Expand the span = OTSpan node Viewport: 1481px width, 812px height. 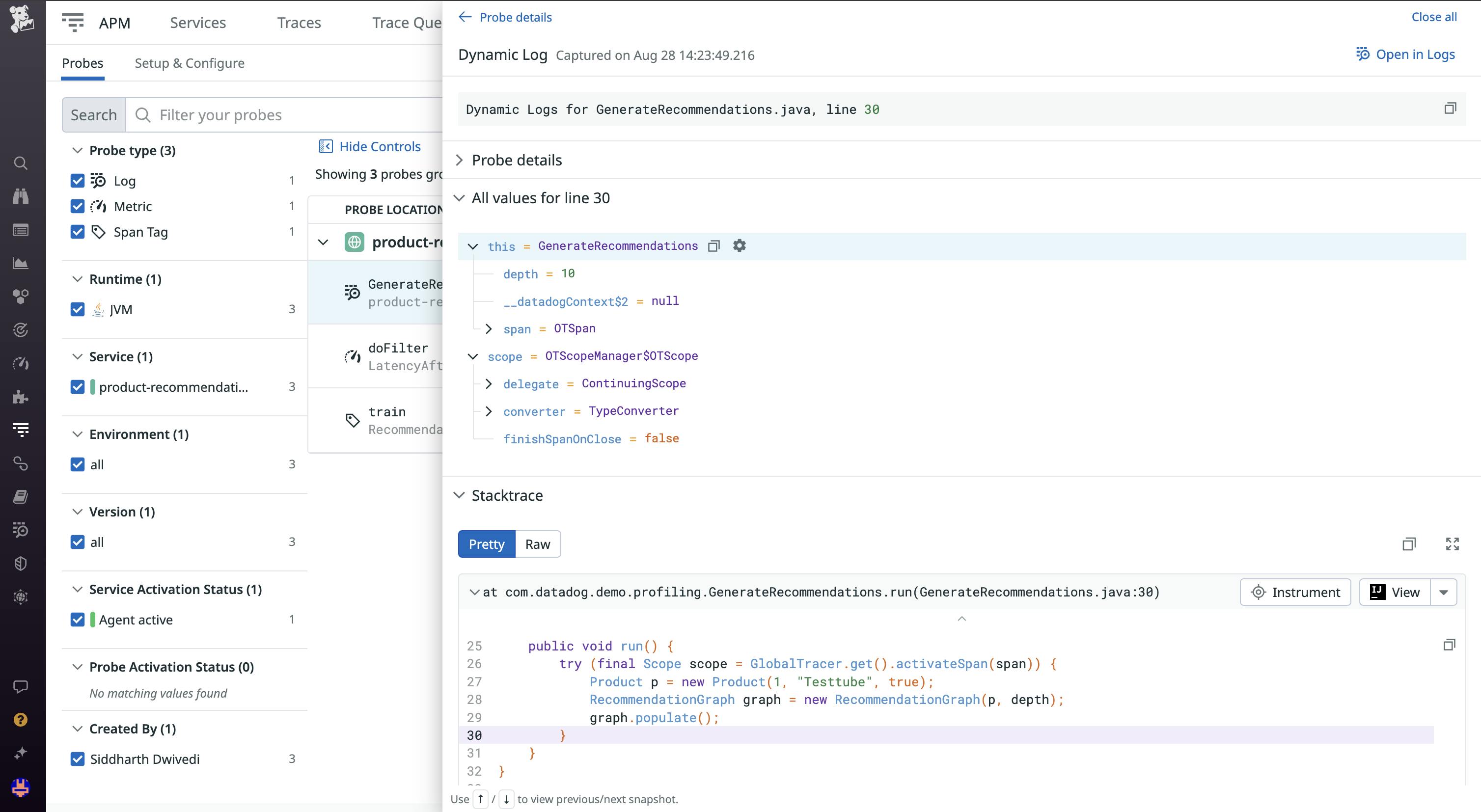click(489, 329)
